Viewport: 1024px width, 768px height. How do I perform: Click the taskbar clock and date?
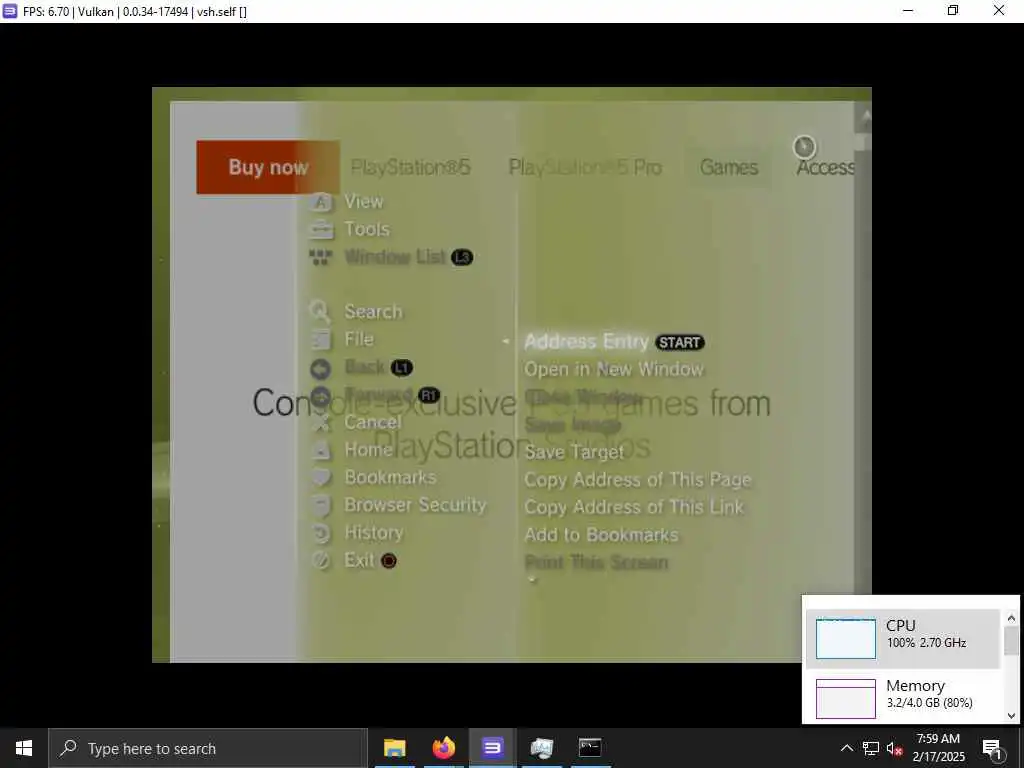938,748
